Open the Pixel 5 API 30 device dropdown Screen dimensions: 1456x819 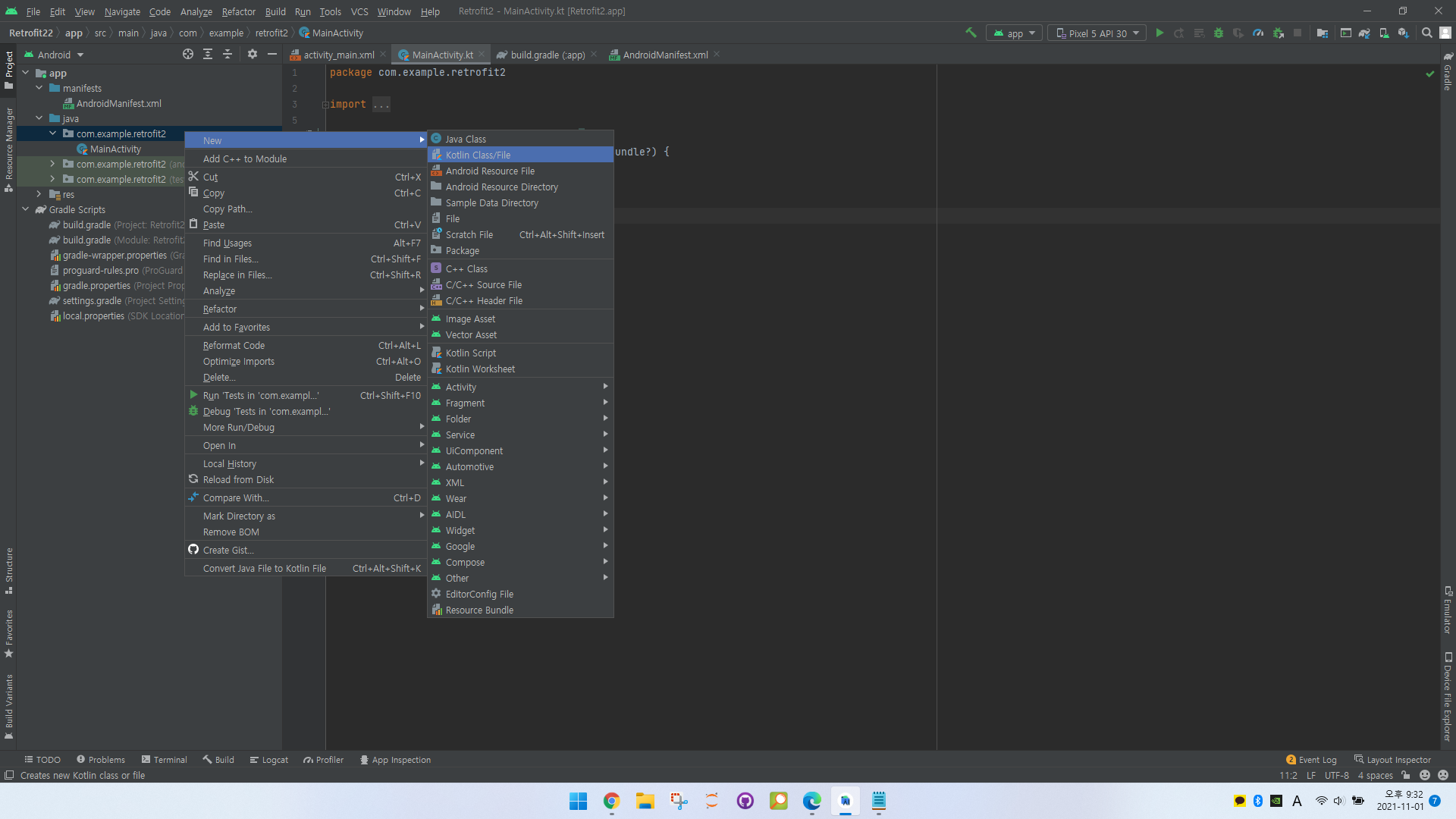1097,33
